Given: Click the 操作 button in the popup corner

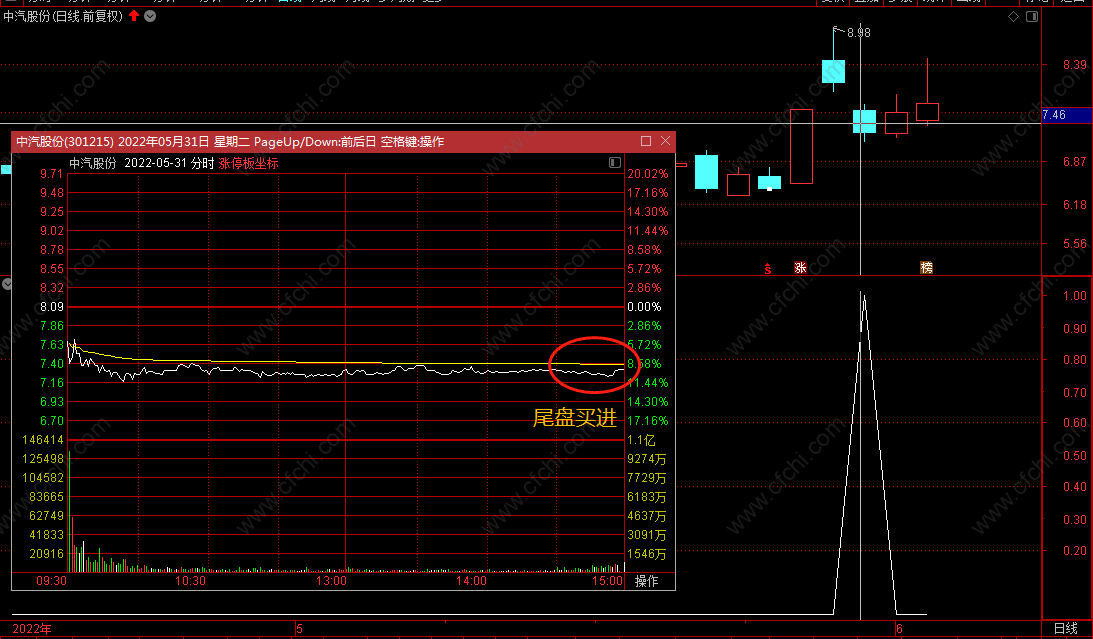Looking at the screenshot, I should click(646, 580).
